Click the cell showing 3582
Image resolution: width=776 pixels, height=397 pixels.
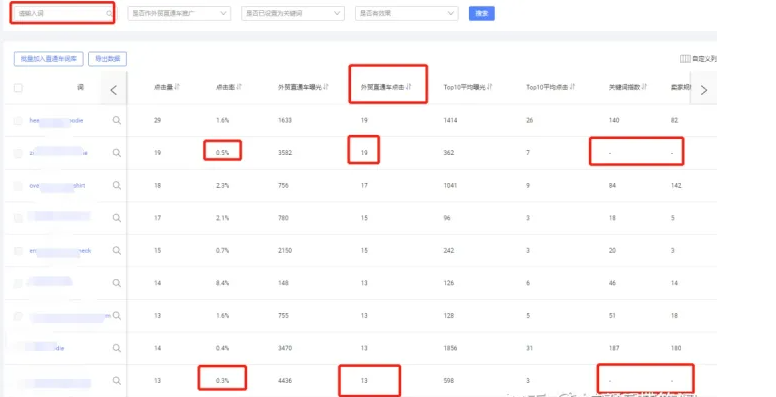click(x=285, y=153)
